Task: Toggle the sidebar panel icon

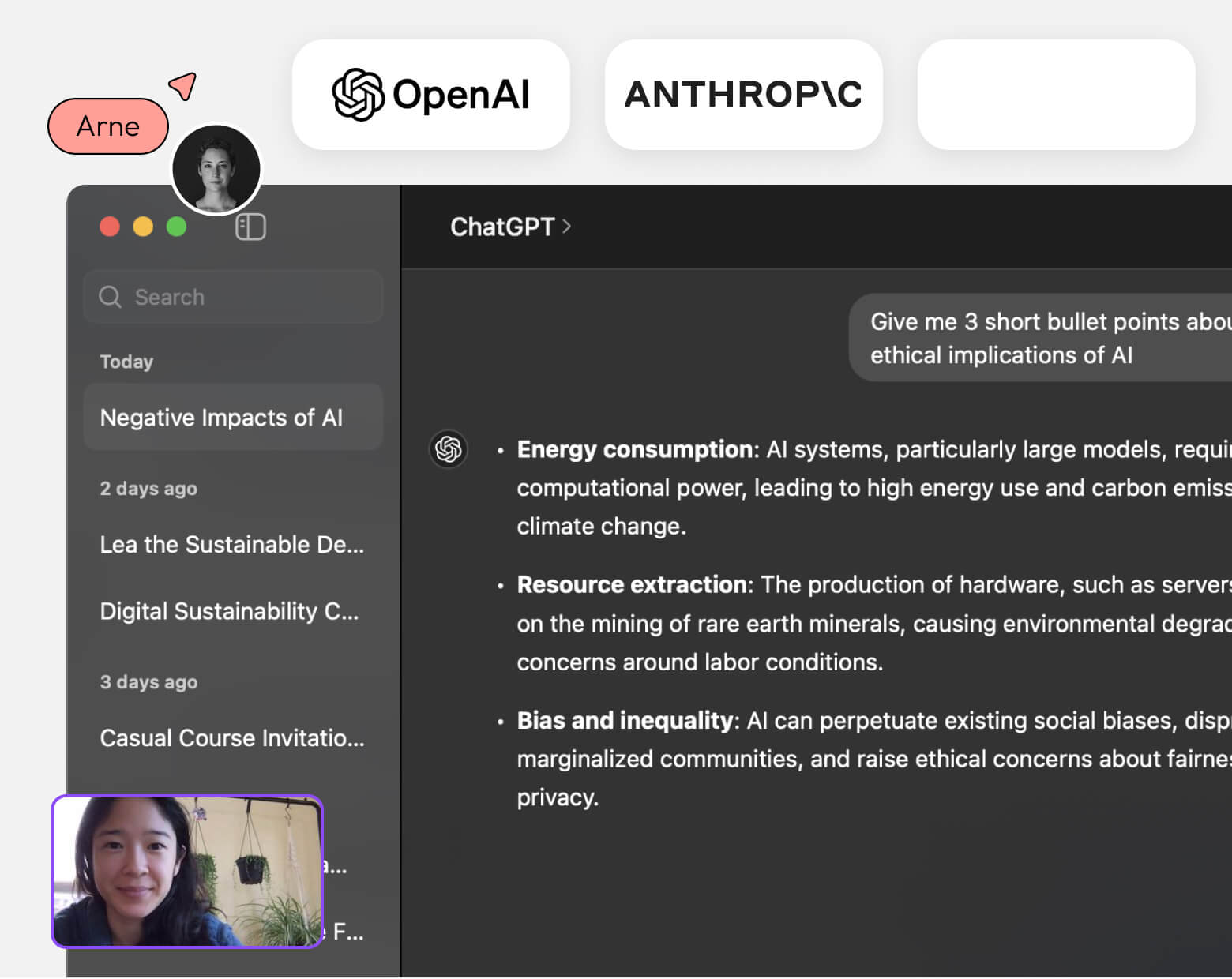Action: pos(250,227)
